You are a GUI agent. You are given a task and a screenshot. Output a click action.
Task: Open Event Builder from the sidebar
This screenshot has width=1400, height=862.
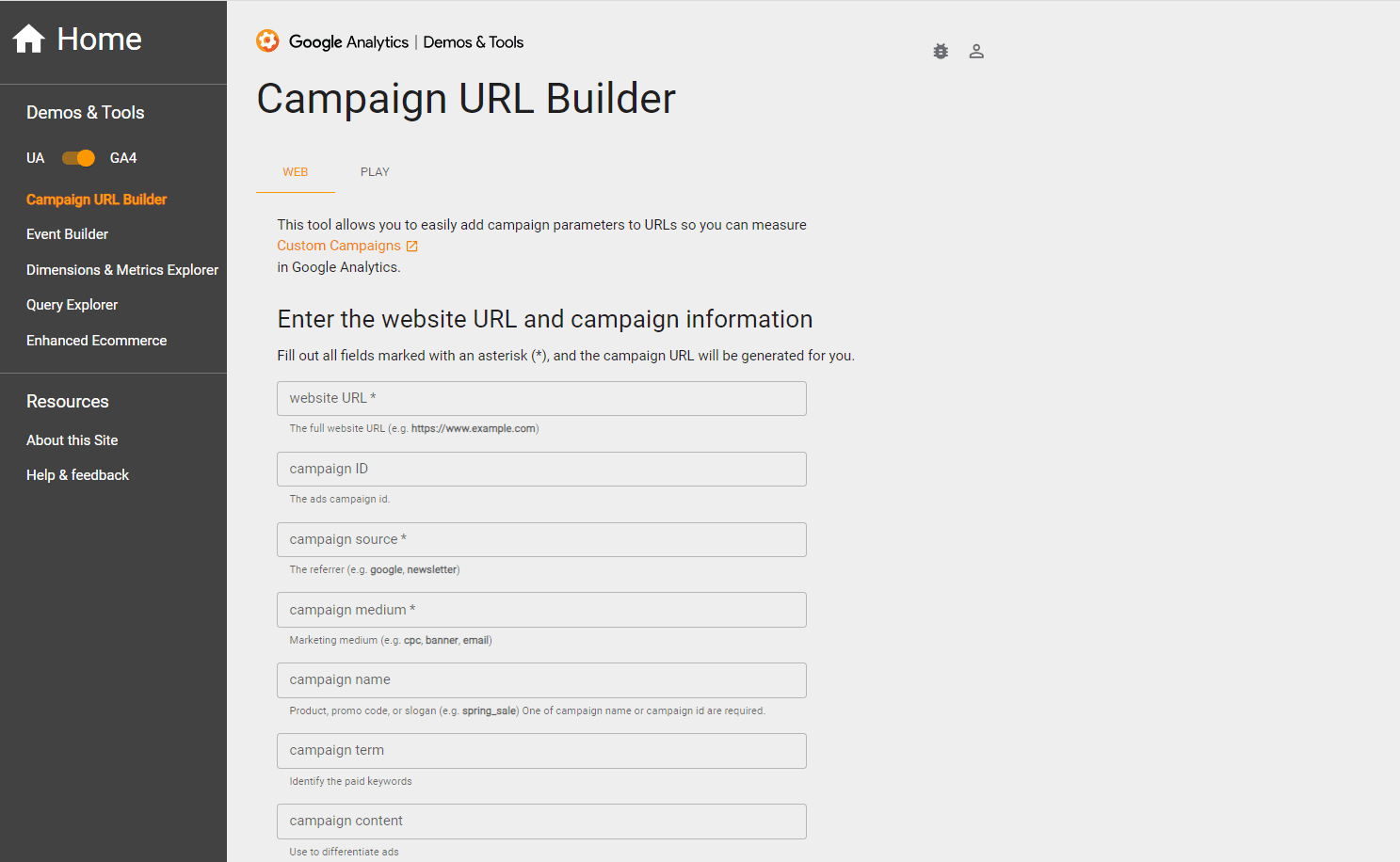[67, 233]
